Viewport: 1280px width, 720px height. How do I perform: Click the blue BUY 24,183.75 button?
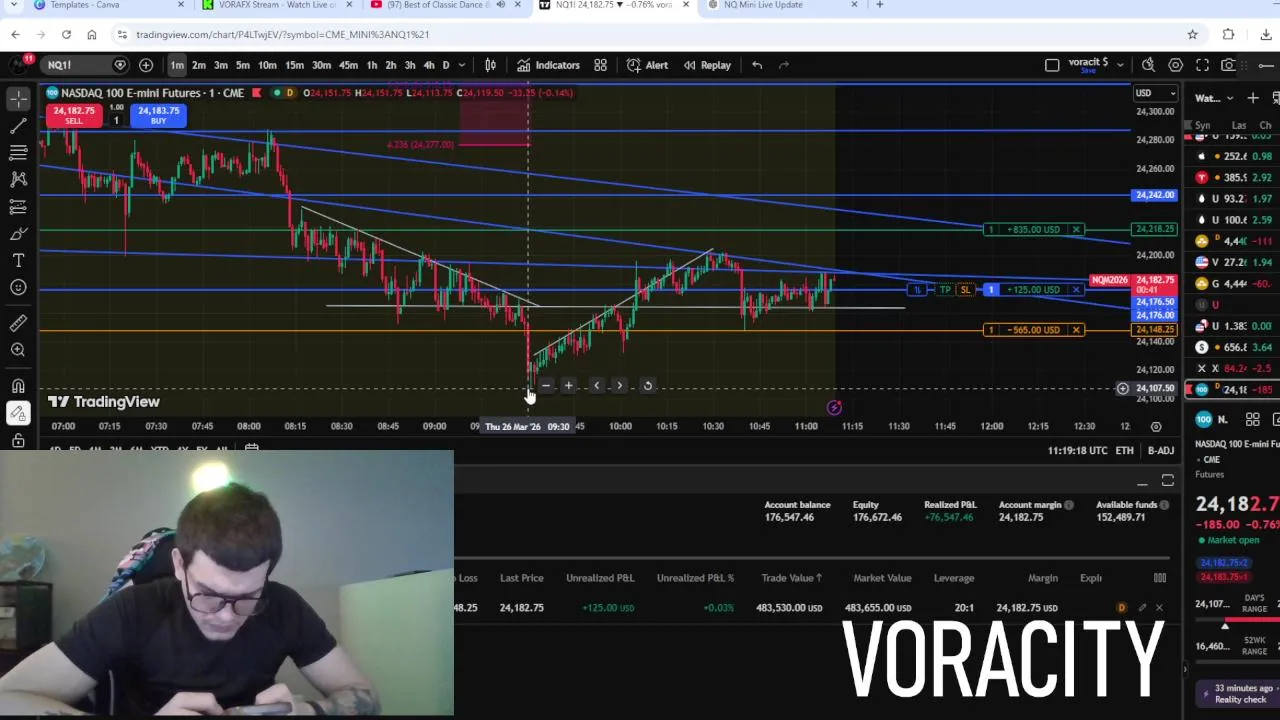coord(159,115)
